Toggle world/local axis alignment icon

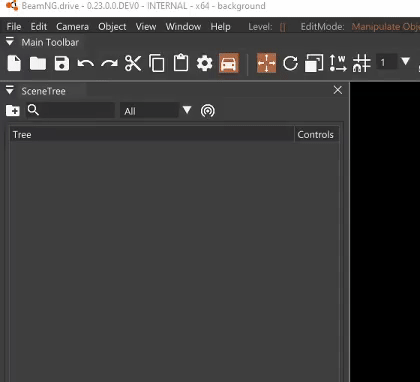[x=338, y=63]
